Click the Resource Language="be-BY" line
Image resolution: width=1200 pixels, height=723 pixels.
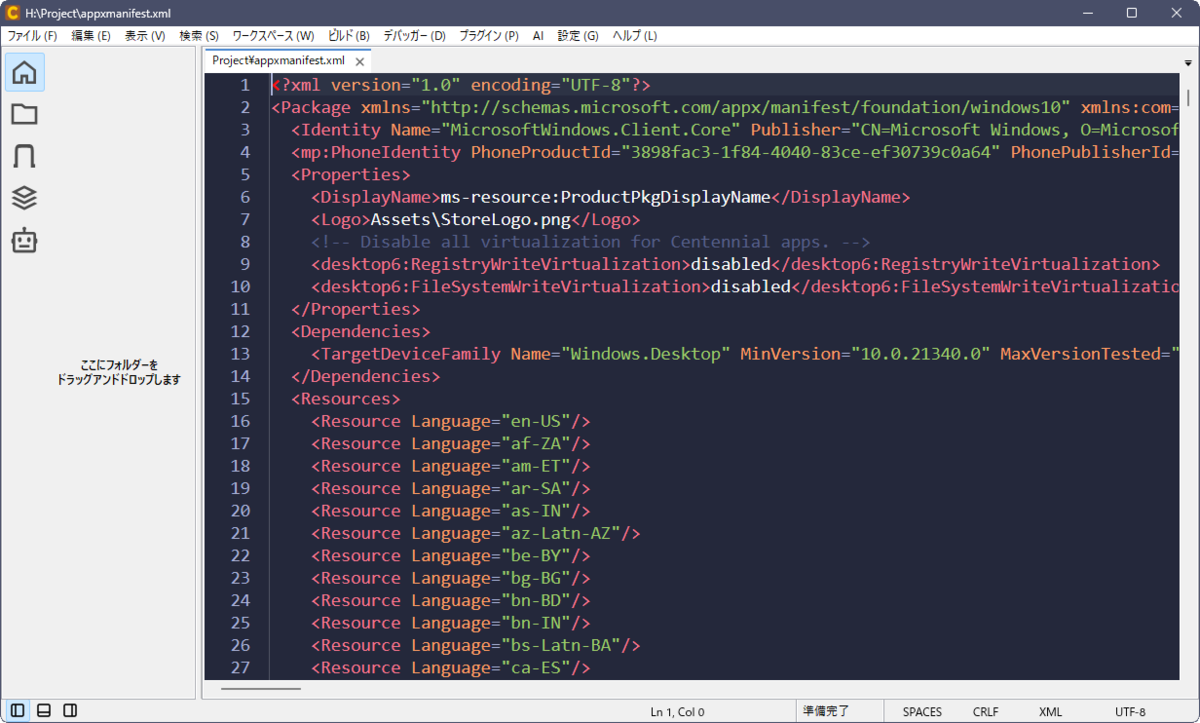[x=451, y=556]
